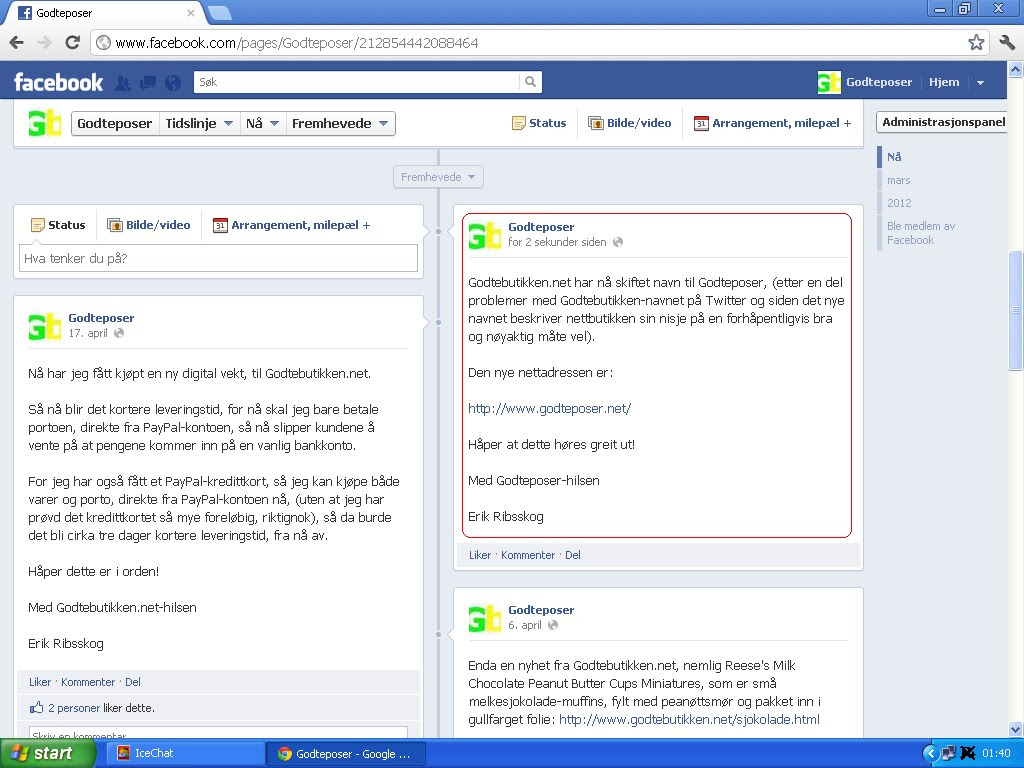View the 2 personer who like this

(x=74, y=708)
